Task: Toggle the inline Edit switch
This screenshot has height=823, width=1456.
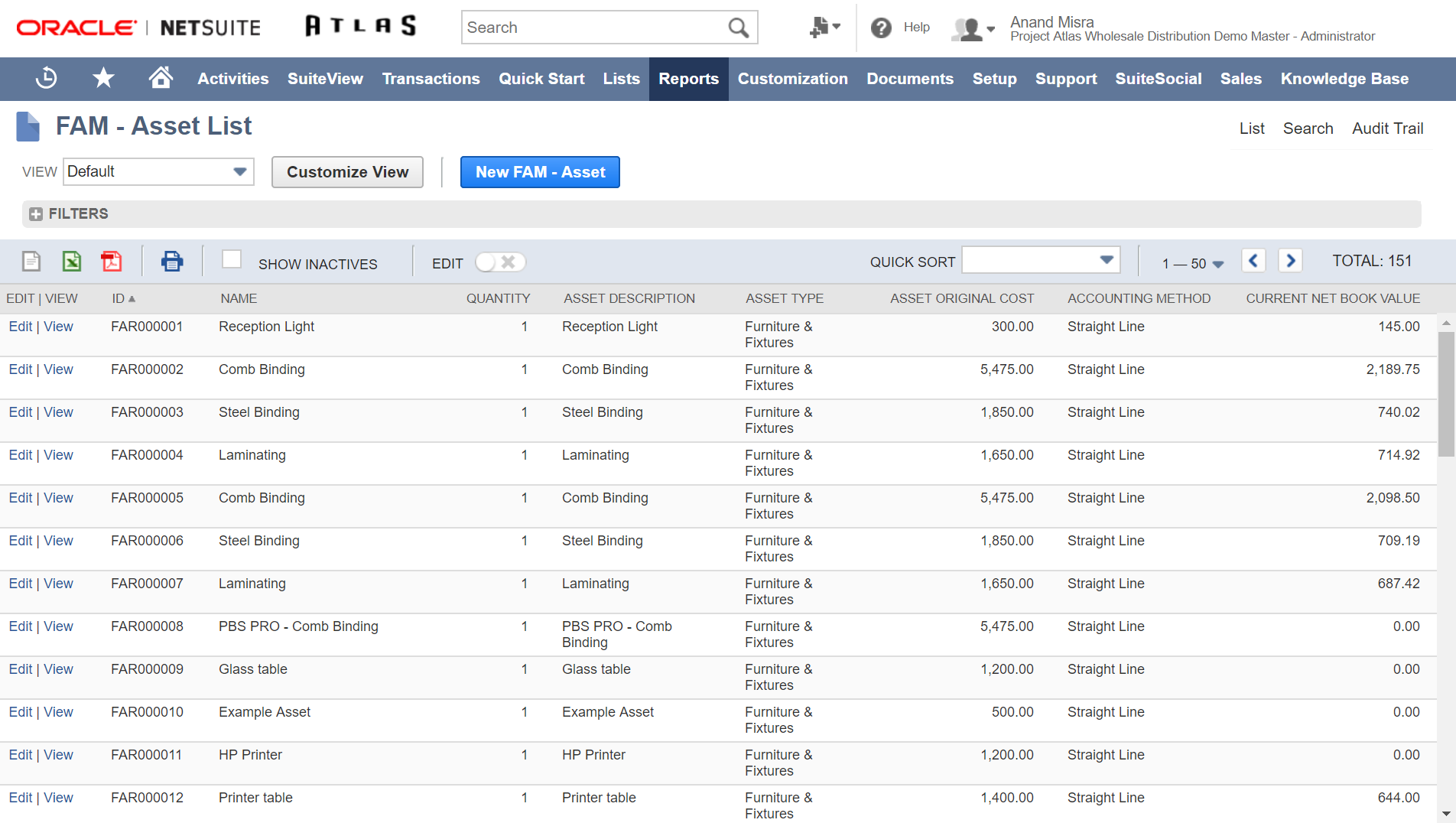Action: (x=500, y=262)
